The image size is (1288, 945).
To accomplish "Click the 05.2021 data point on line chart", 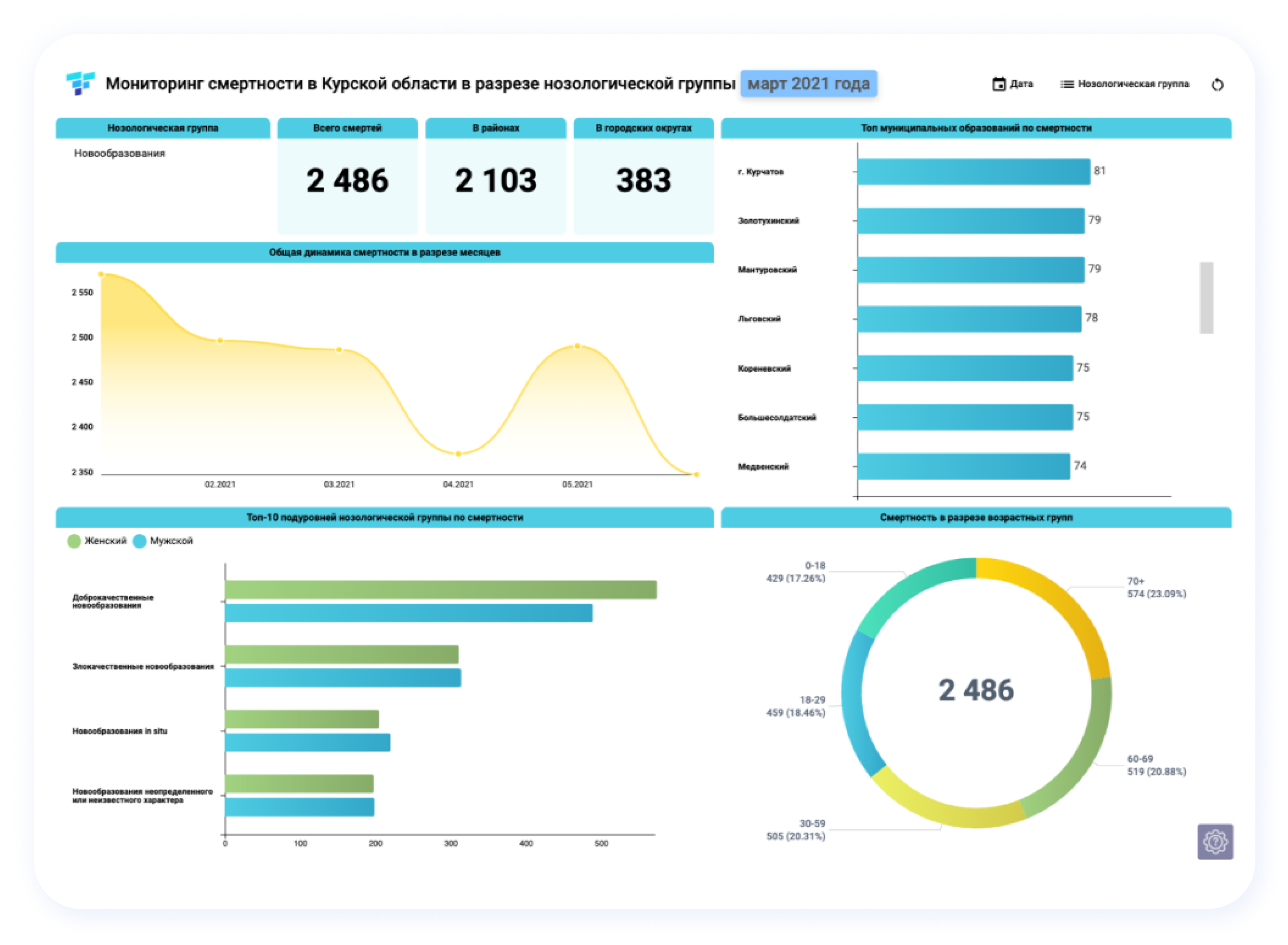I will click(x=577, y=346).
